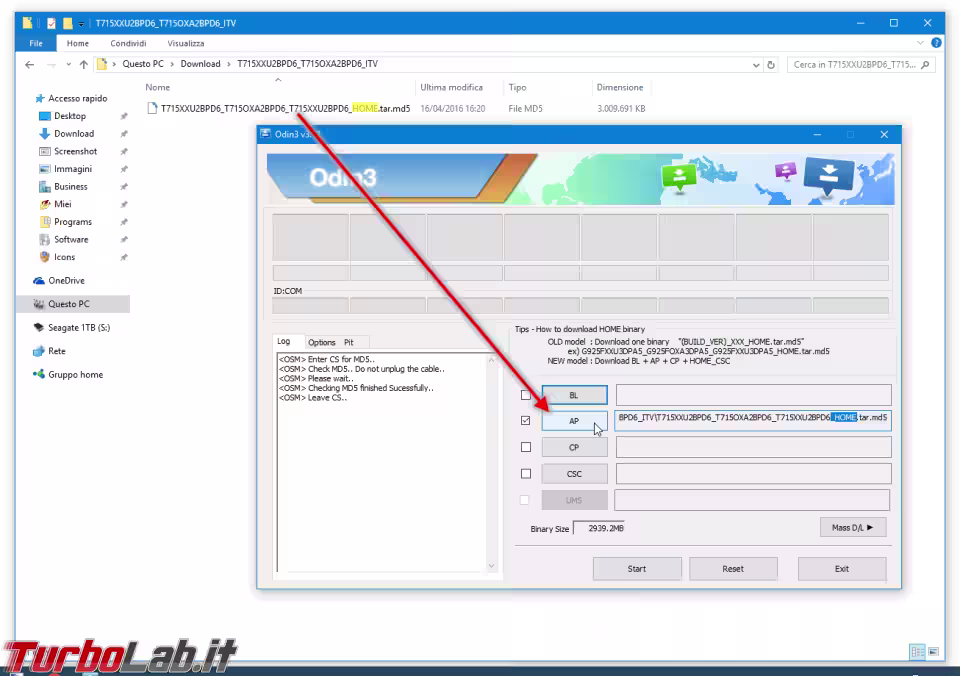Screen dimensions: 960x676
Task: Open the Visualizza ribbon tab
Action: (x=186, y=43)
